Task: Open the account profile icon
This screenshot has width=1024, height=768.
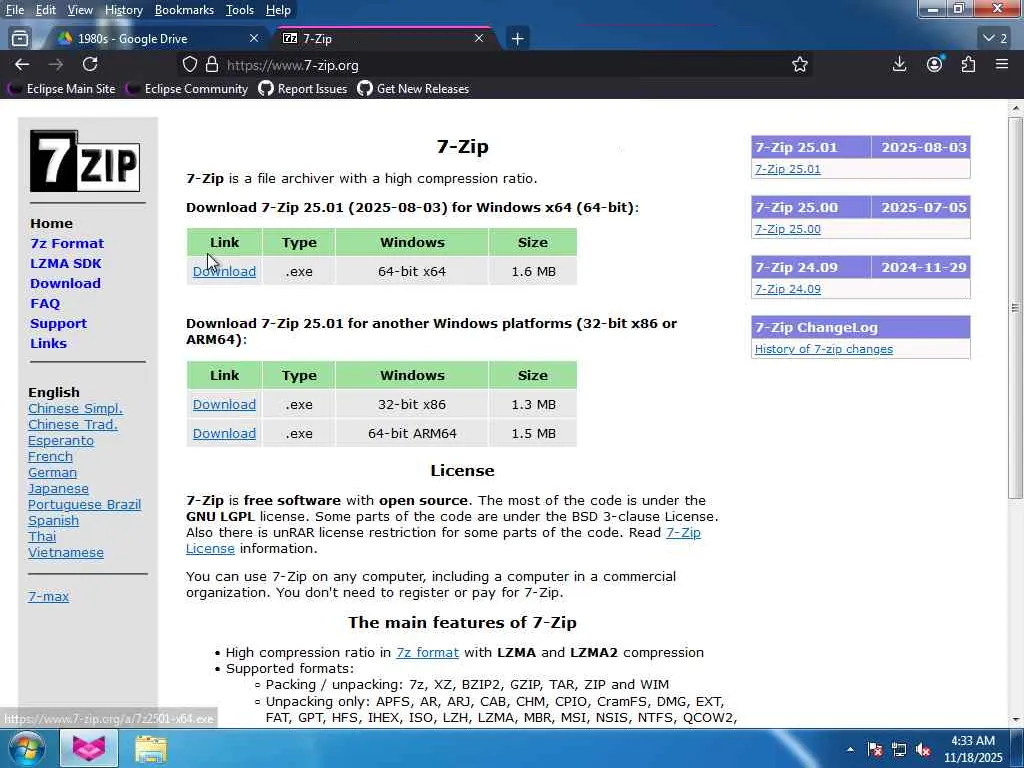Action: [x=935, y=64]
